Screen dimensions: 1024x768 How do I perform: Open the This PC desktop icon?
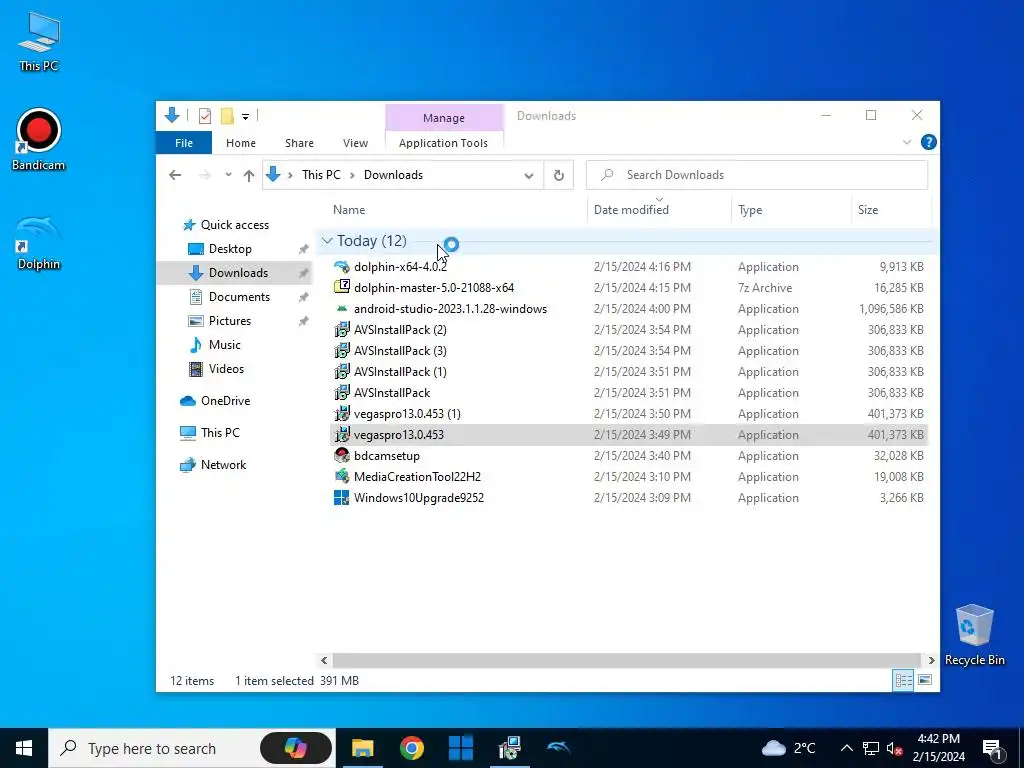click(39, 40)
